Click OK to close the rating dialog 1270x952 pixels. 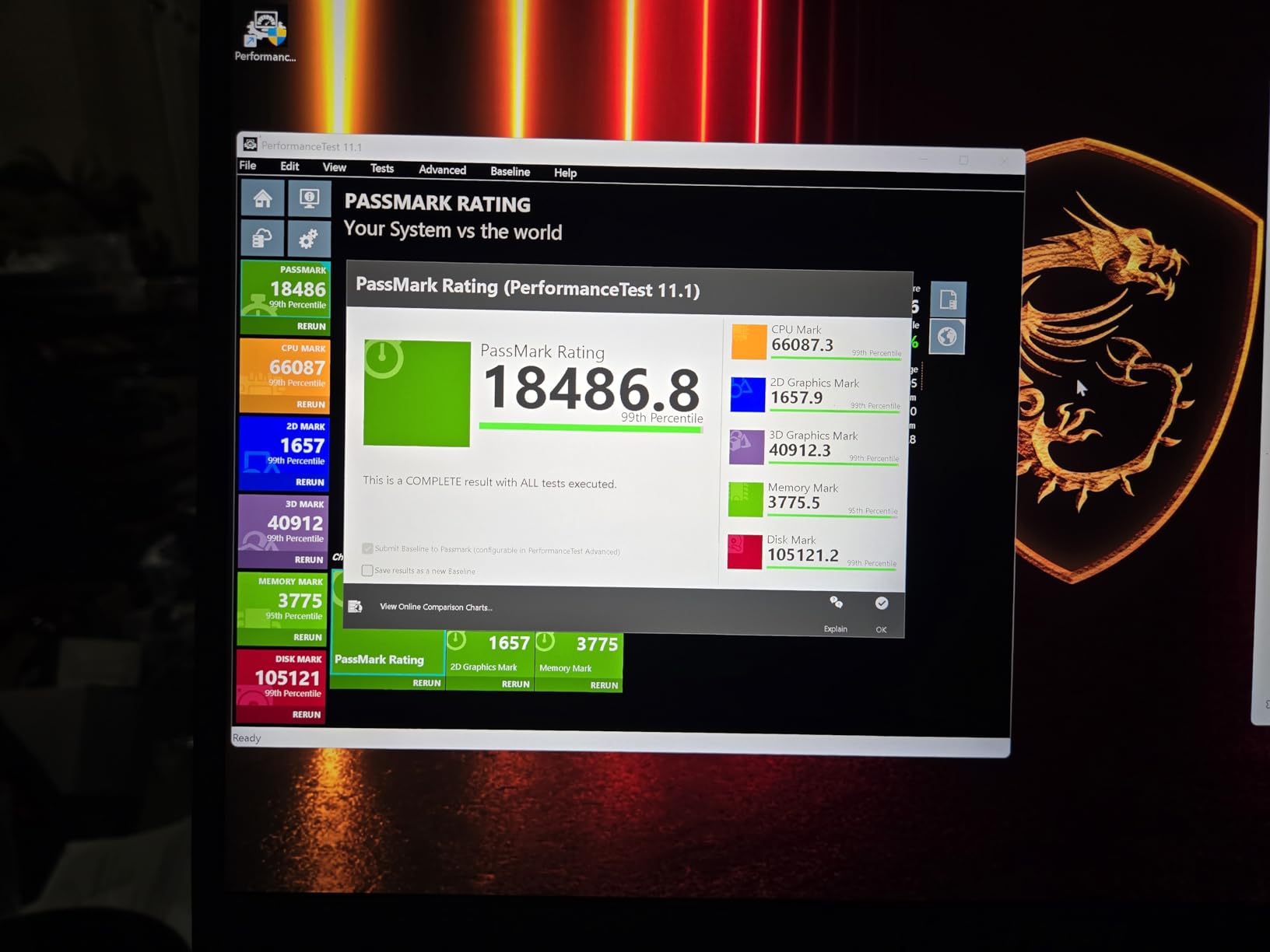881,603
